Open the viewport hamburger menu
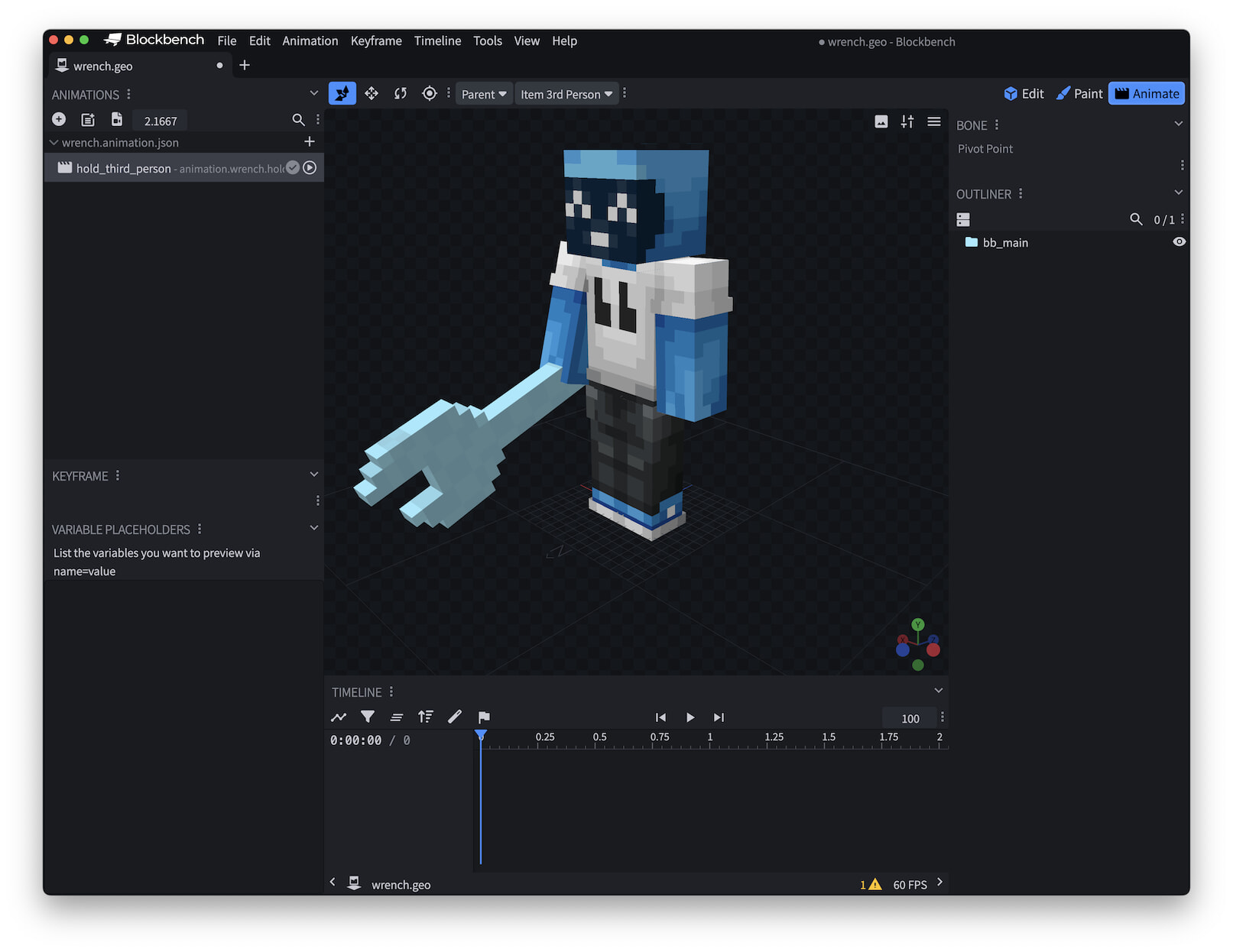 tap(934, 121)
